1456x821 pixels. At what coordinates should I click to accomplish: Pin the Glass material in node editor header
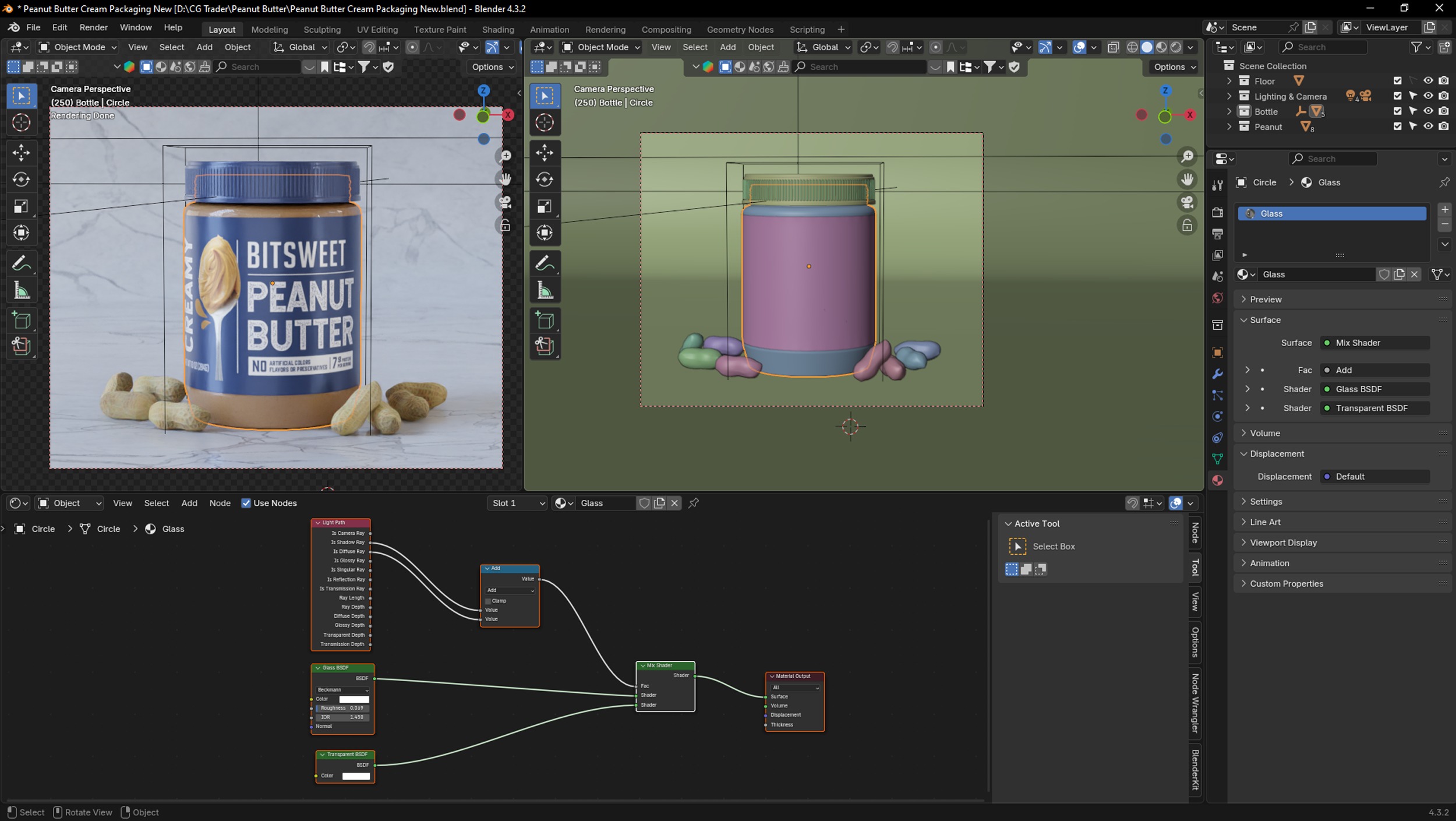click(x=694, y=503)
